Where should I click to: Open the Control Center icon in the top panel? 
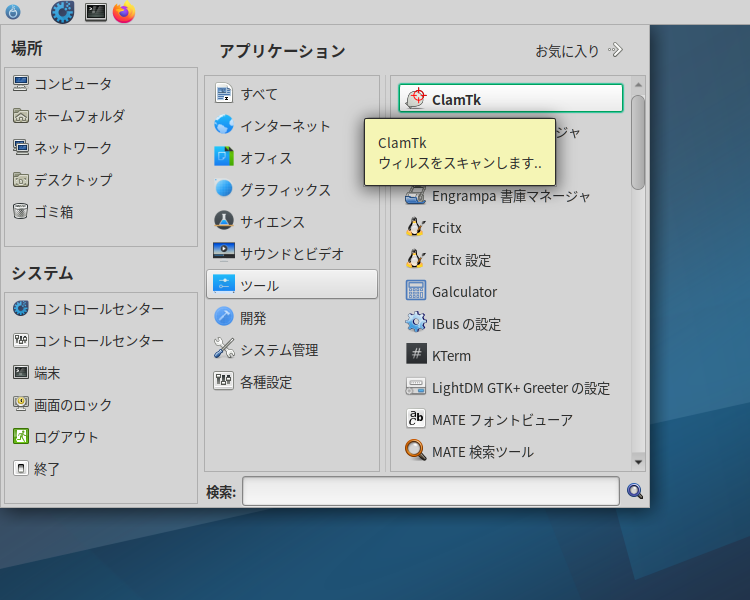(x=63, y=12)
